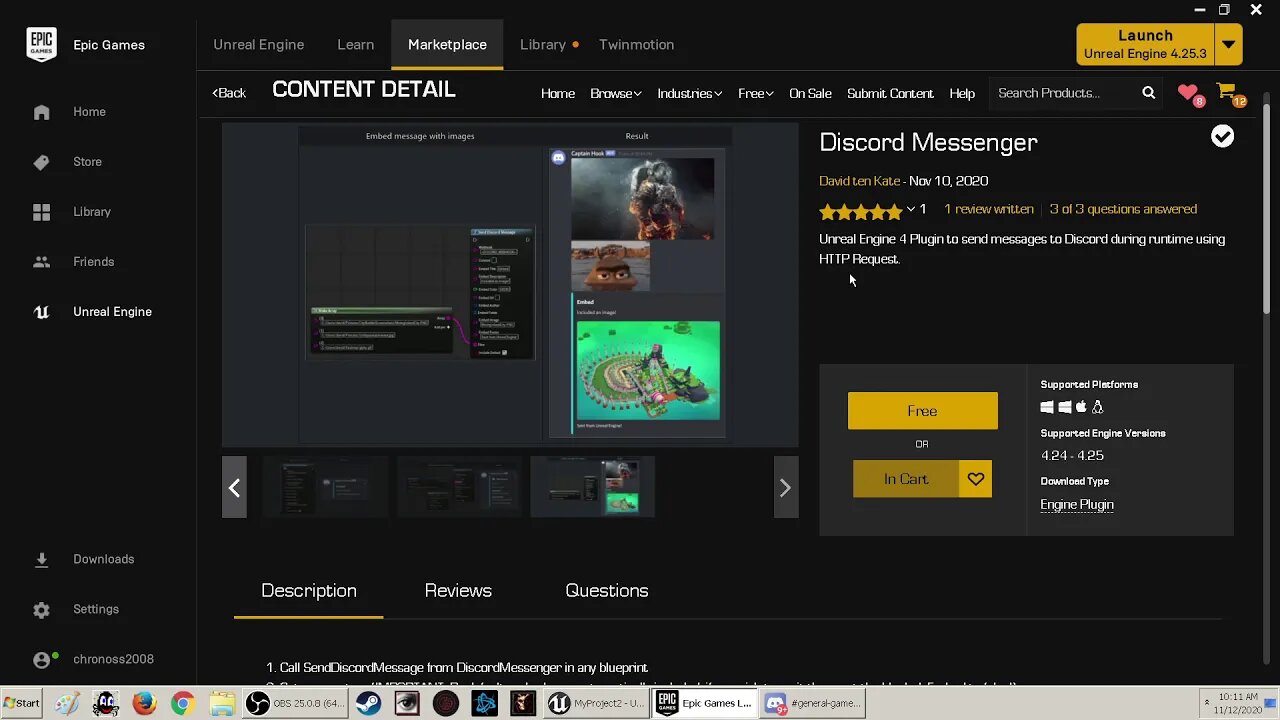Click the Free button
Screen dimensions: 1280x720
[x=922, y=411]
